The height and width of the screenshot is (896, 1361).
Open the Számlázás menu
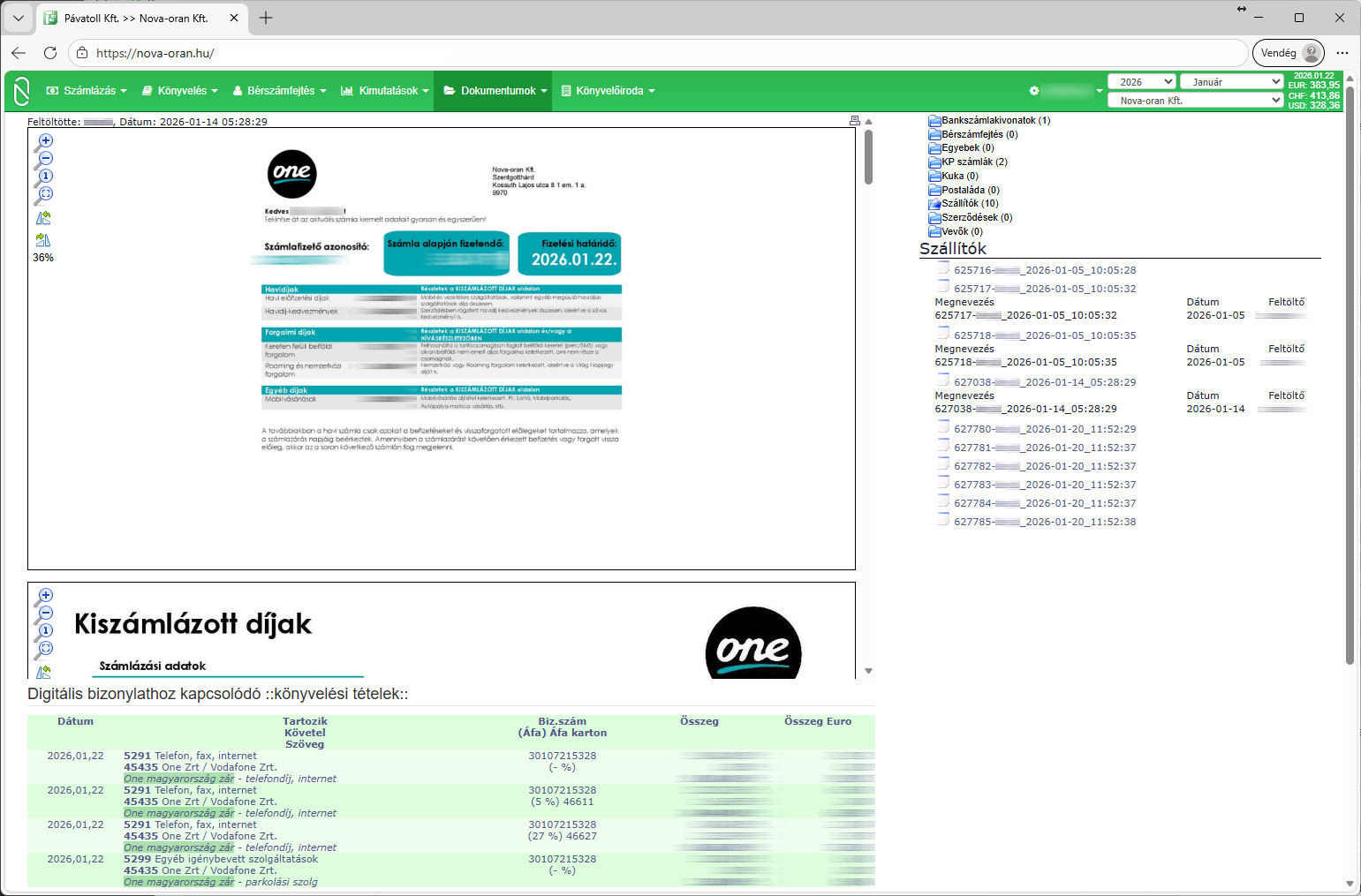pos(87,91)
